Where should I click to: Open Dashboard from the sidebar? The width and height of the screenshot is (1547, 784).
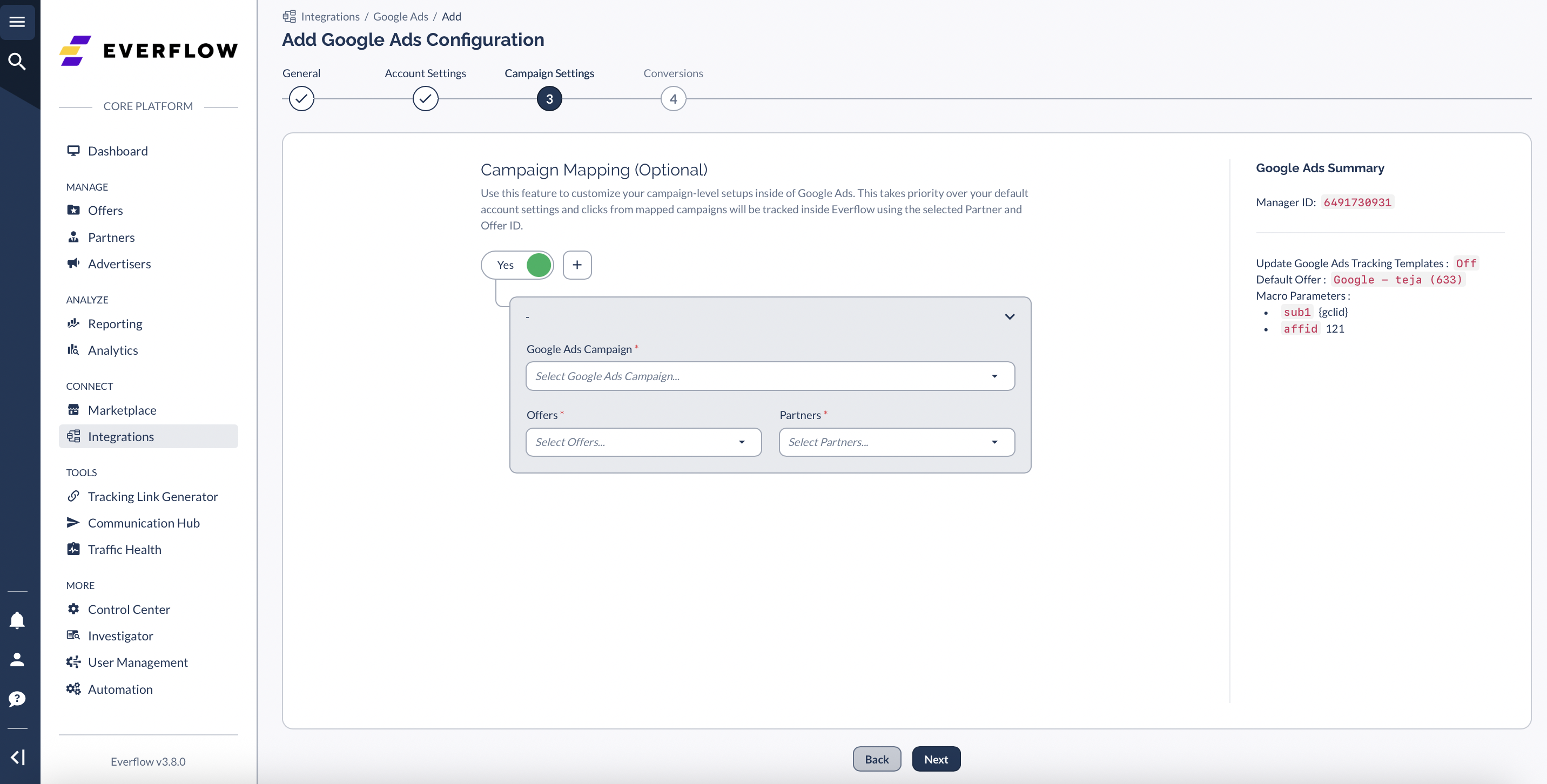[x=149, y=151]
